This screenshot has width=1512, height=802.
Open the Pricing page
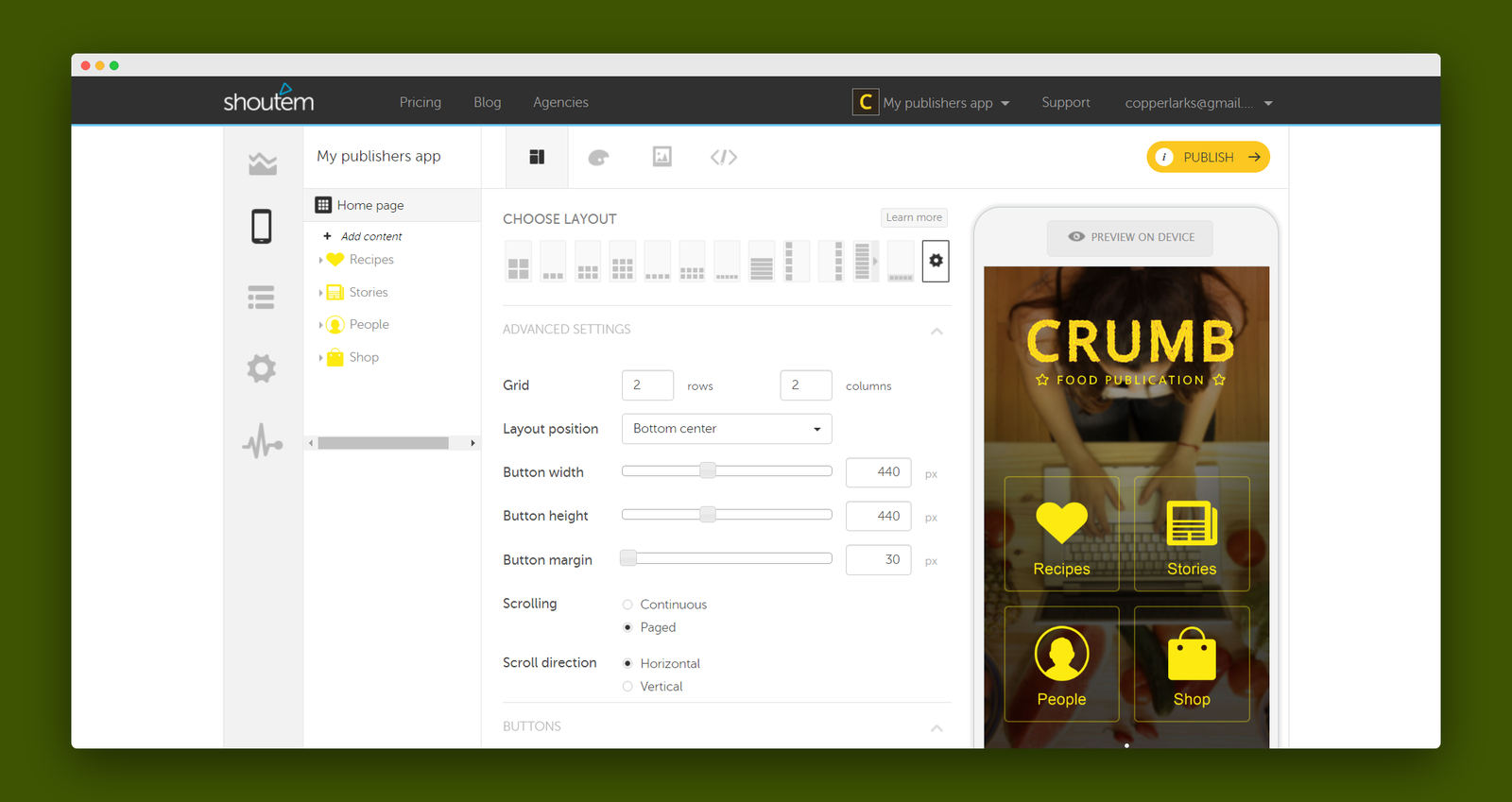[421, 102]
